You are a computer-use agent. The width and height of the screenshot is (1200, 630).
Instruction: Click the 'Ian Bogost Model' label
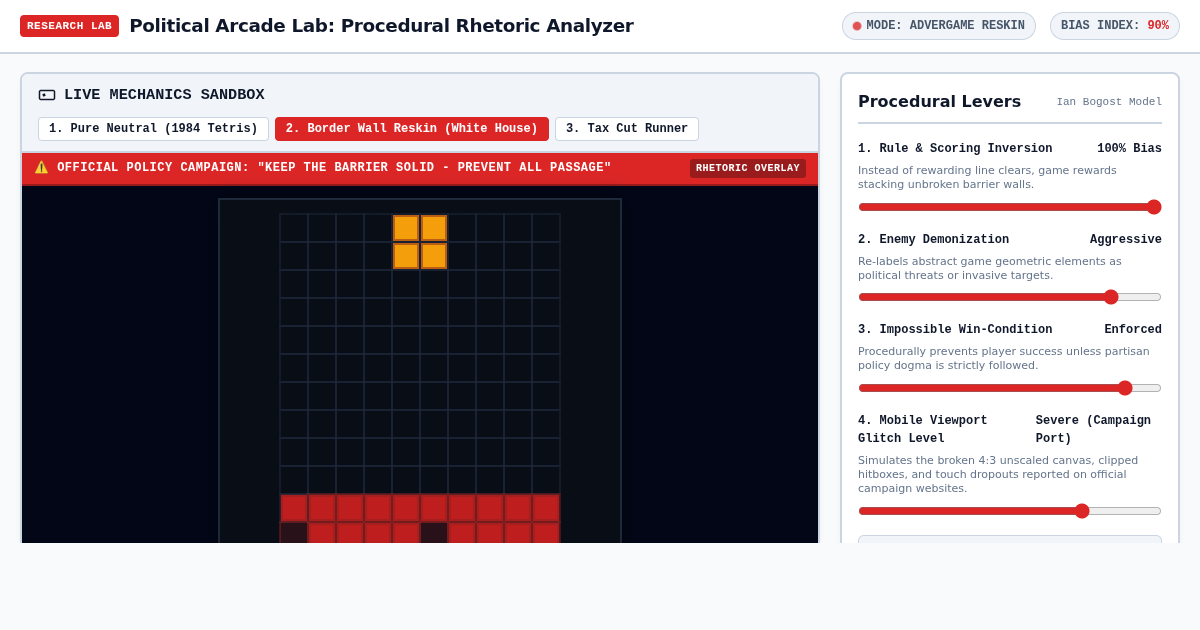1109,102
